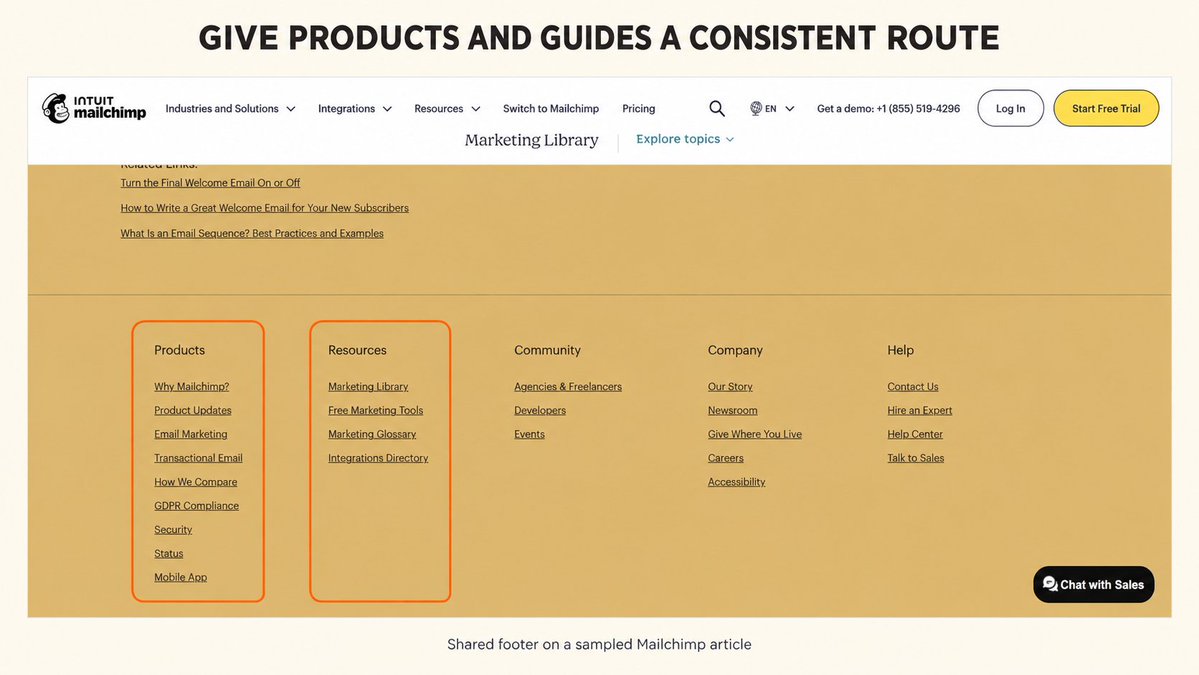Click the Log In button
1199x675 pixels.
click(1010, 109)
